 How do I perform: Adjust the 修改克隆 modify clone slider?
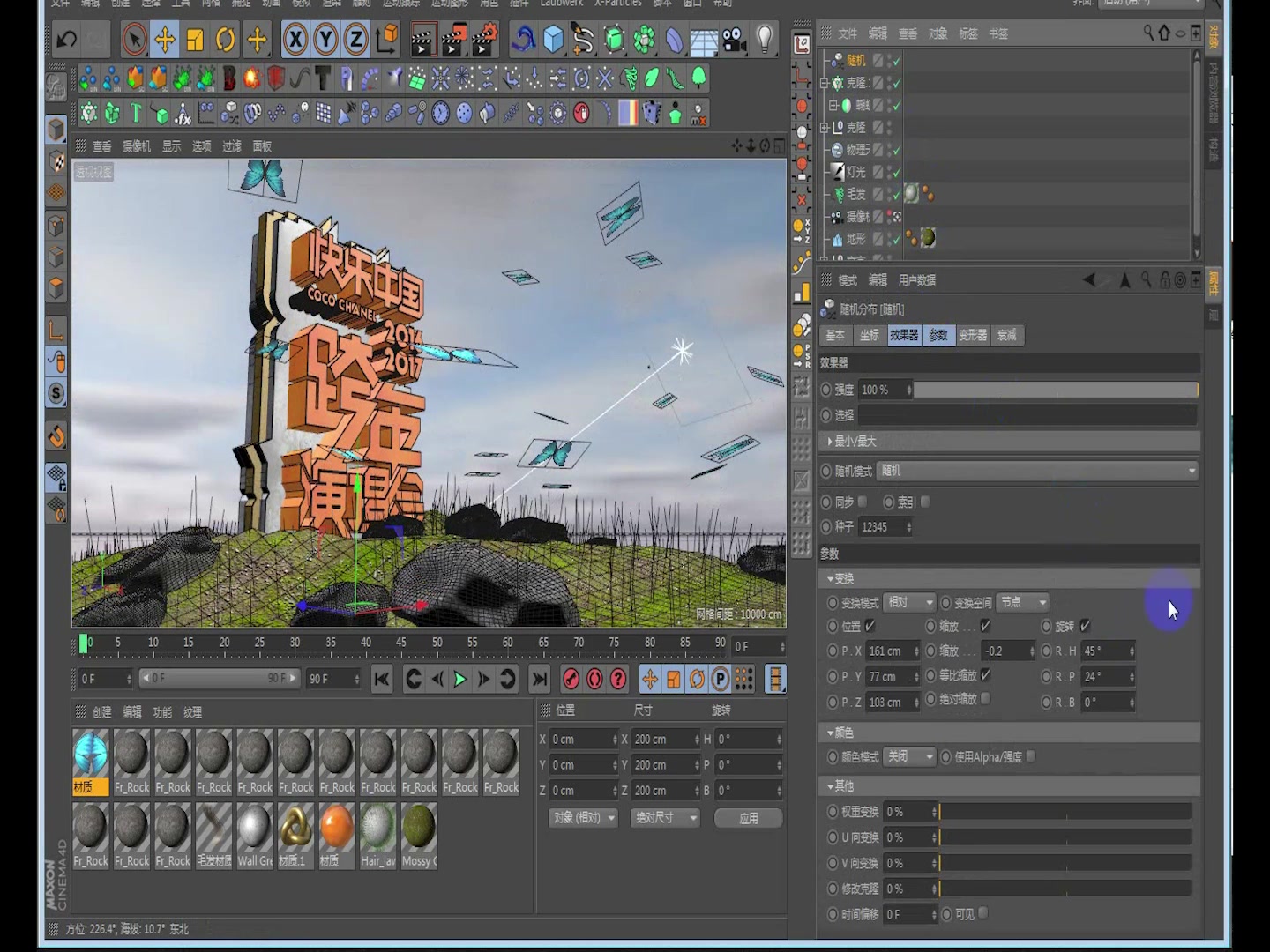click(x=1065, y=889)
